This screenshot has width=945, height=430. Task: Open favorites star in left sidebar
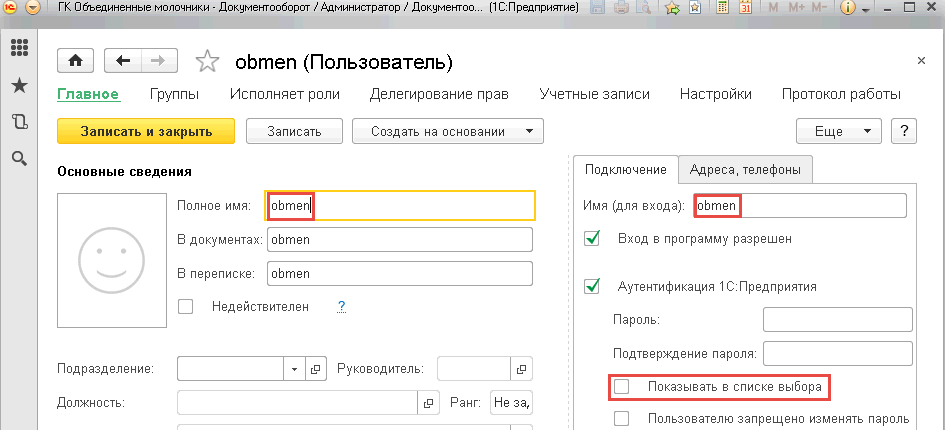pos(19,85)
